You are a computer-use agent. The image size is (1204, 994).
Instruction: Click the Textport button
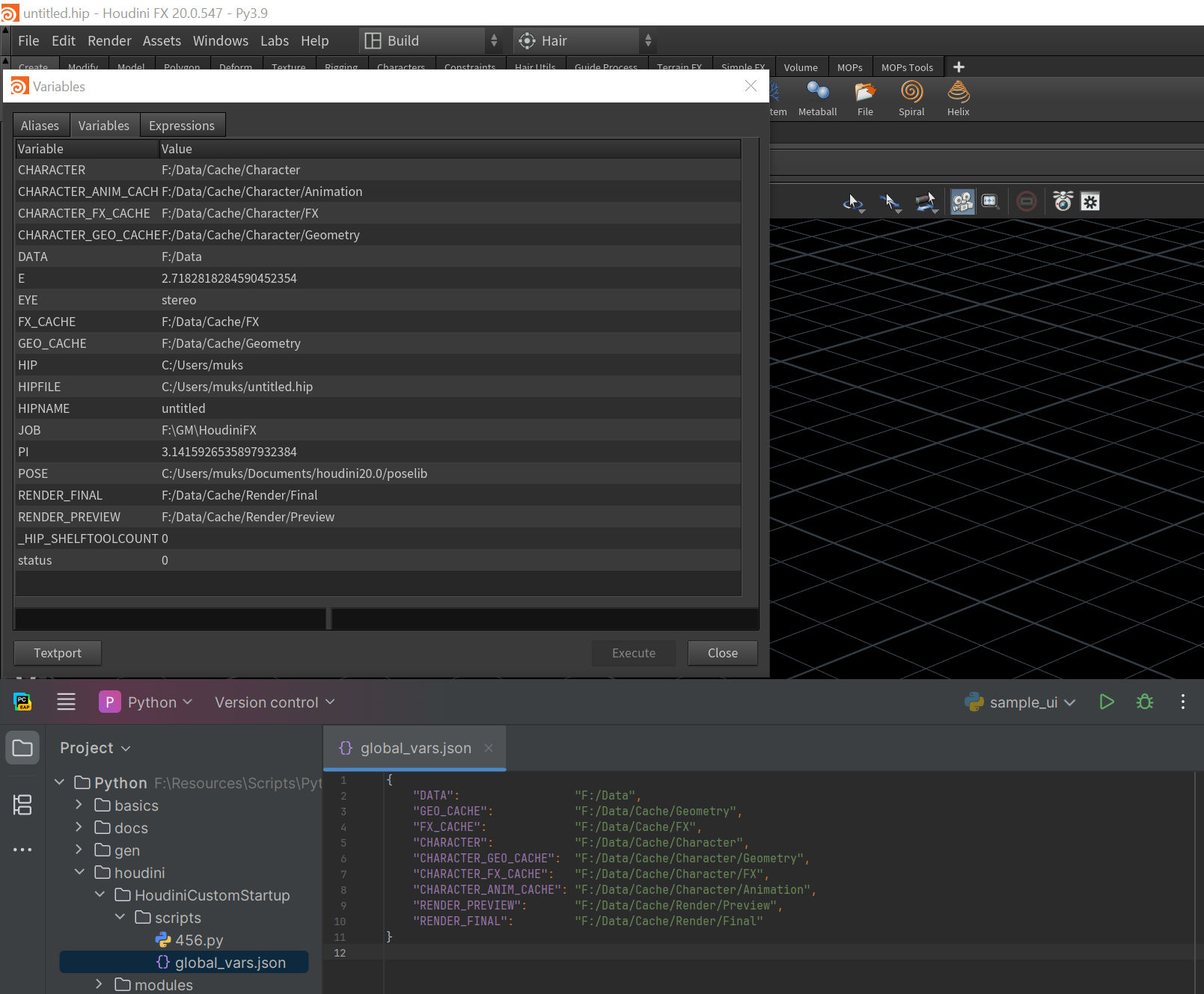pyautogui.click(x=58, y=653)
